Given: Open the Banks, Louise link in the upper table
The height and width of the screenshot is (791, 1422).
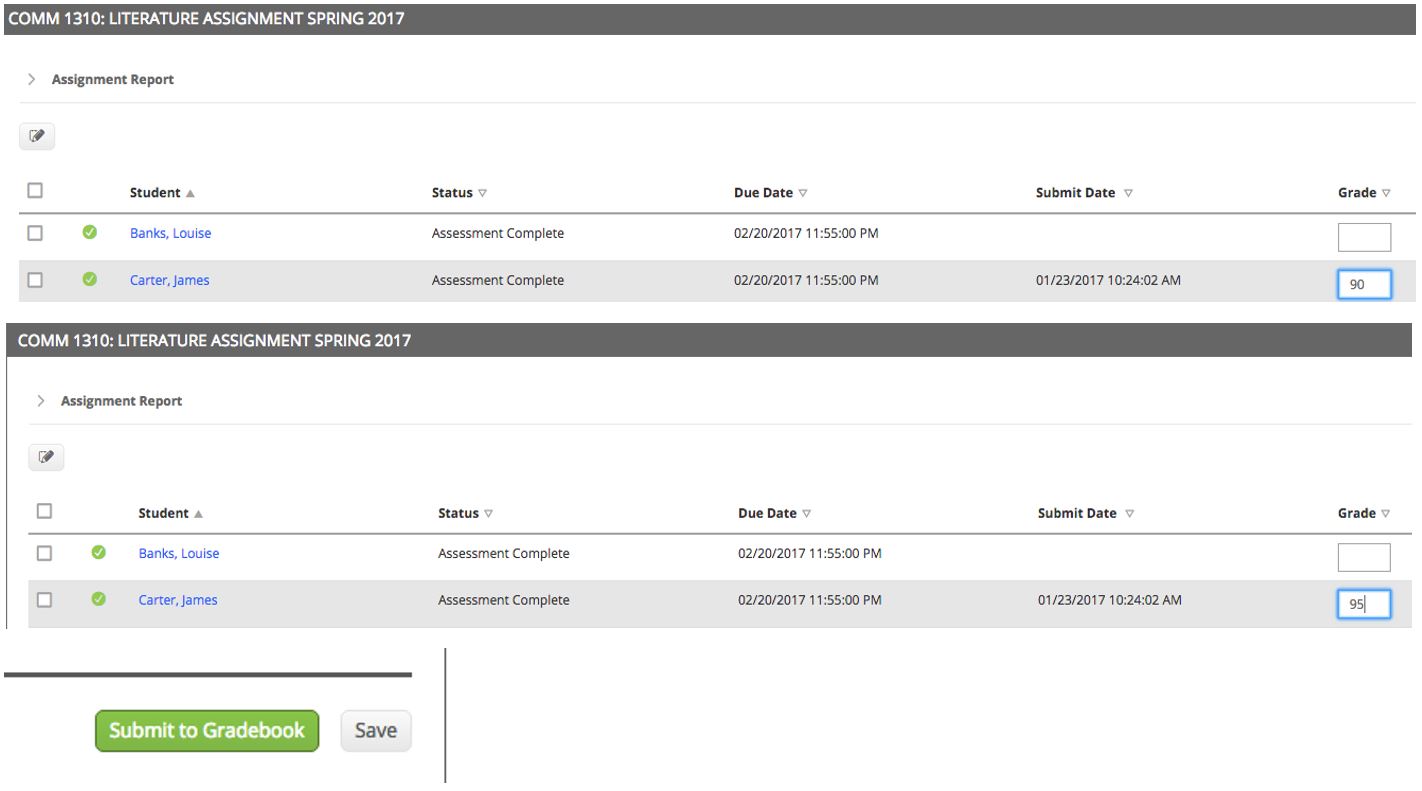Looking at the screenshot, I should (171, 233).
